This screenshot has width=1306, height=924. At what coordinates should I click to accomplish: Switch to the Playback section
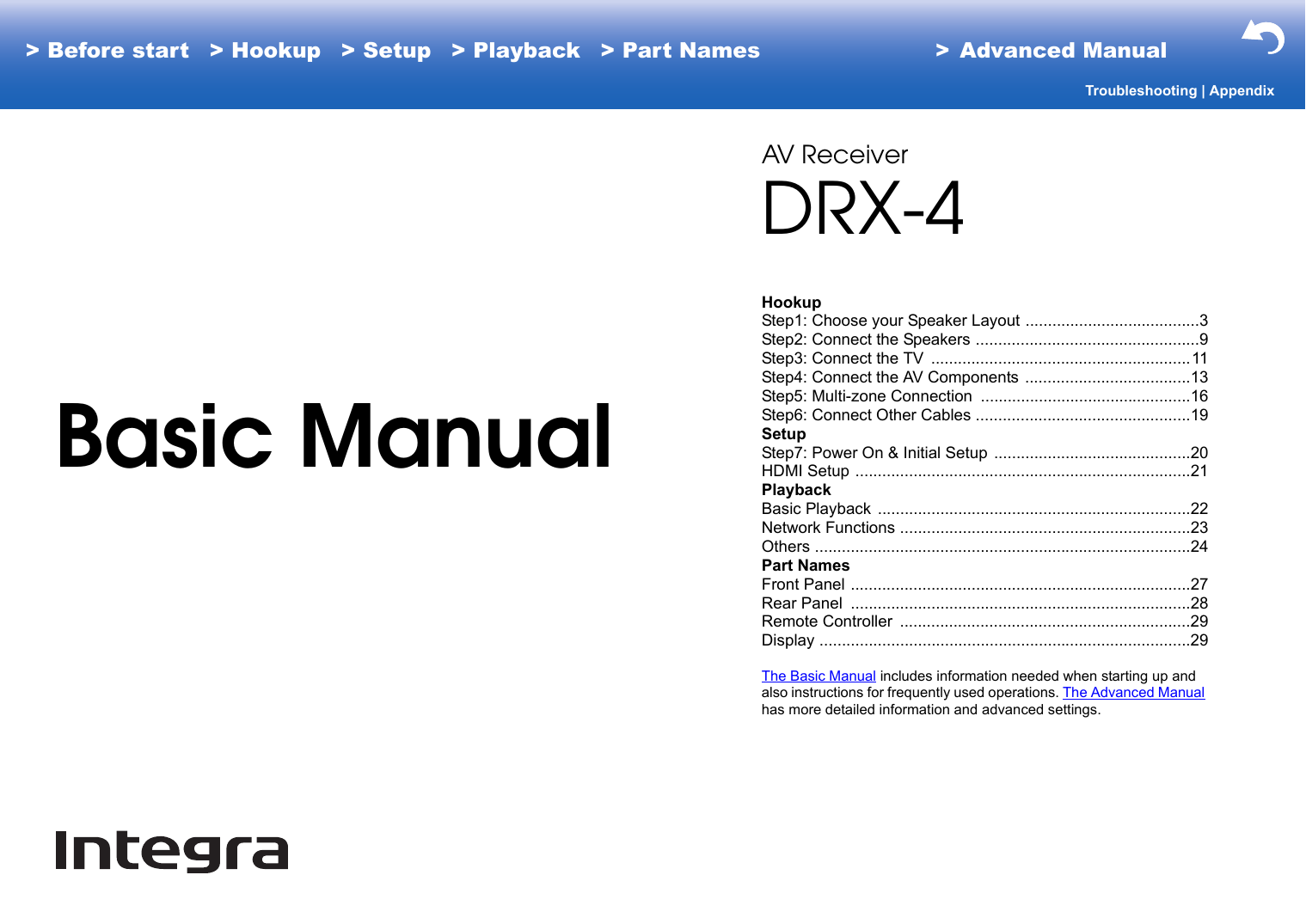pos(516,51)
